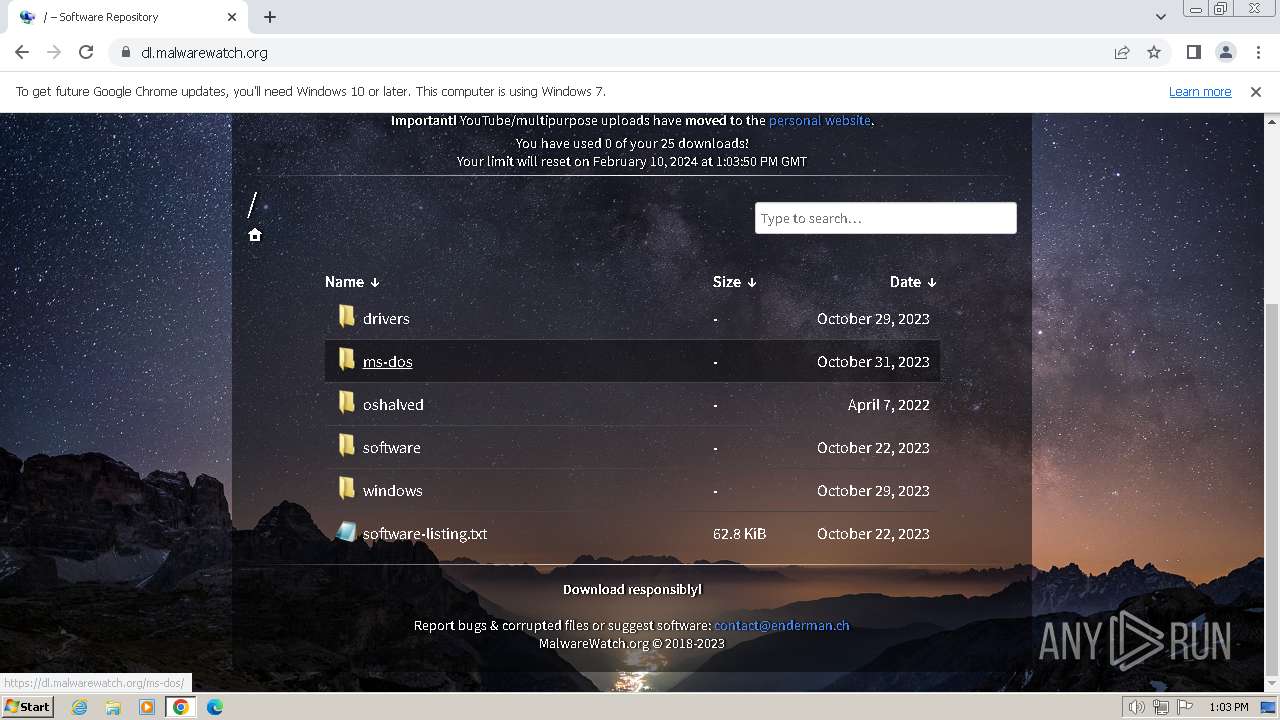
Task: Click the windows folder icon
Action: 346,489
